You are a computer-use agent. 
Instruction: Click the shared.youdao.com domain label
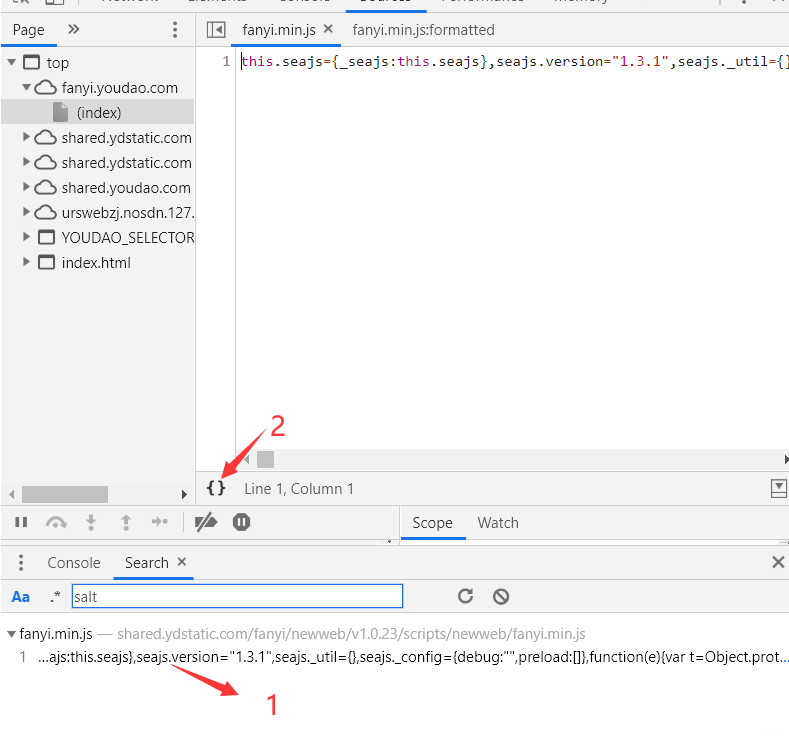[126, 188]
